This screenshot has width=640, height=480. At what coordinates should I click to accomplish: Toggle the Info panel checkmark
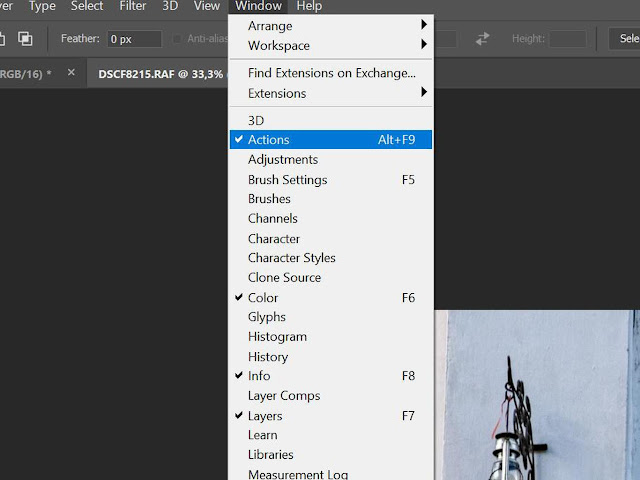[331, 376]
